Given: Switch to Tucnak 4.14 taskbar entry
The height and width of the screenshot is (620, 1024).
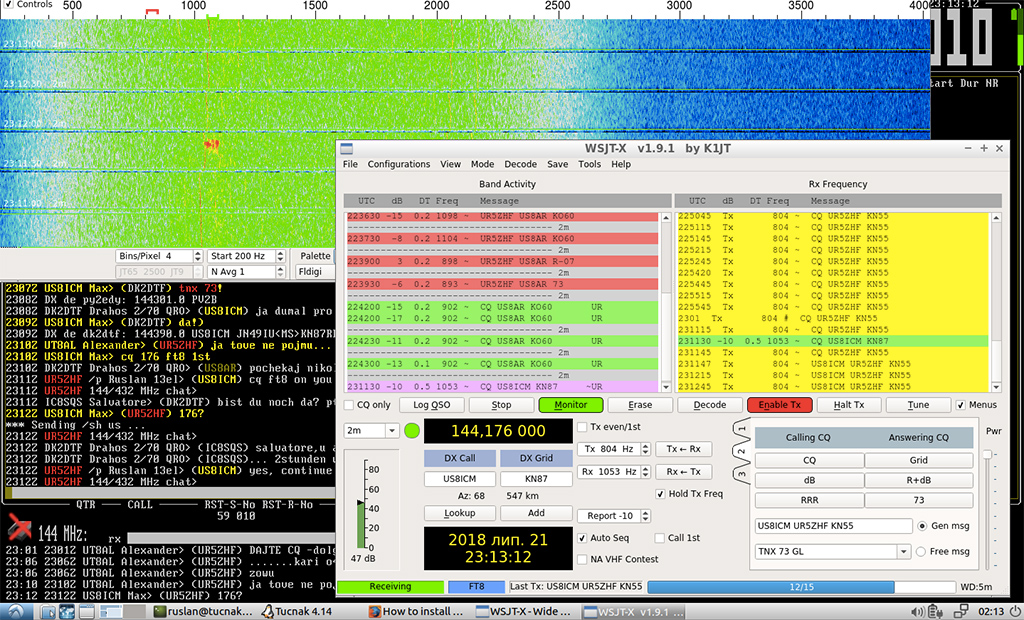Looking at the screenshot, I should click(297, 612).
